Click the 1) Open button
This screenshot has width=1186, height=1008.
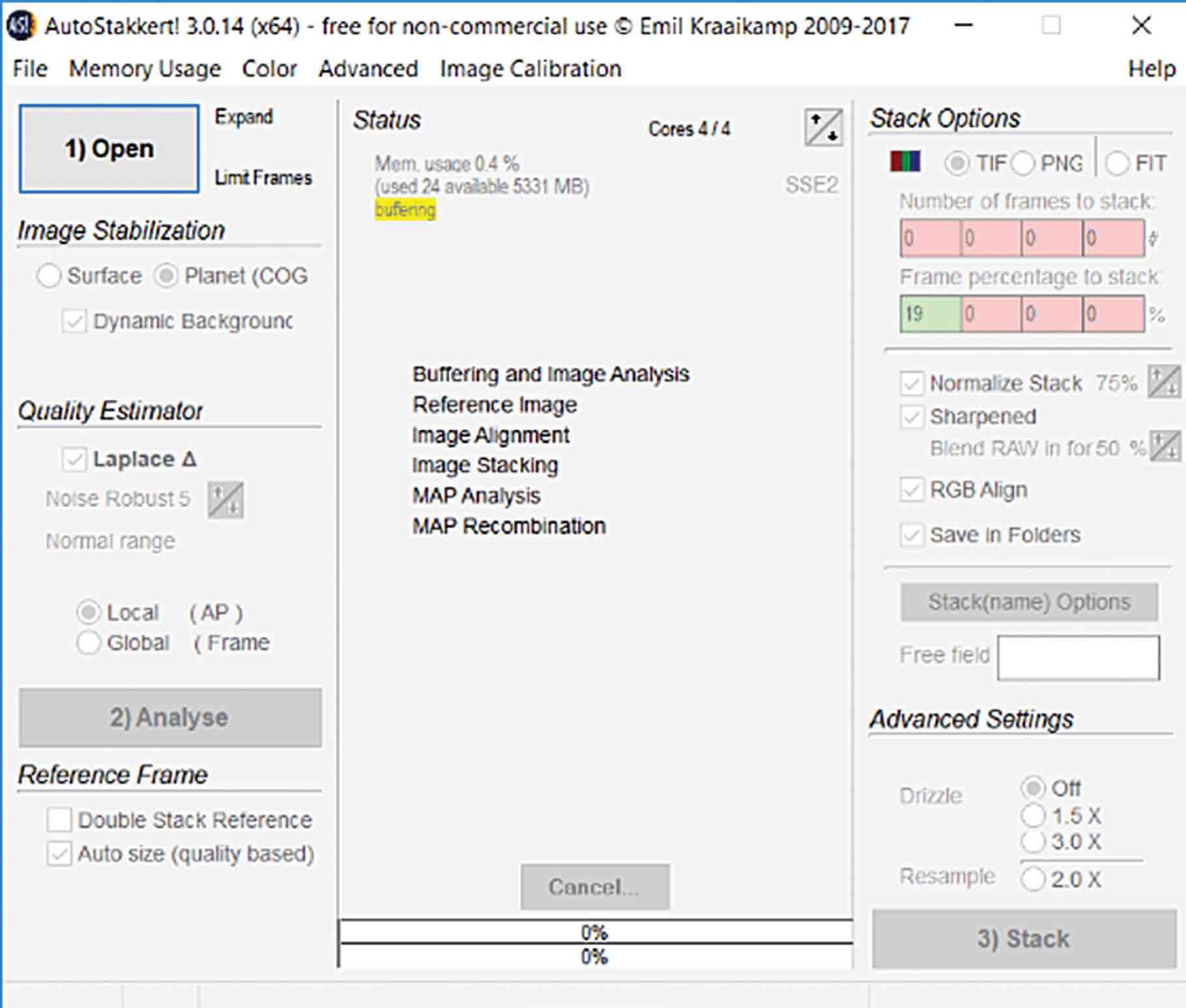pyautogui.click(x=109, y=149)
